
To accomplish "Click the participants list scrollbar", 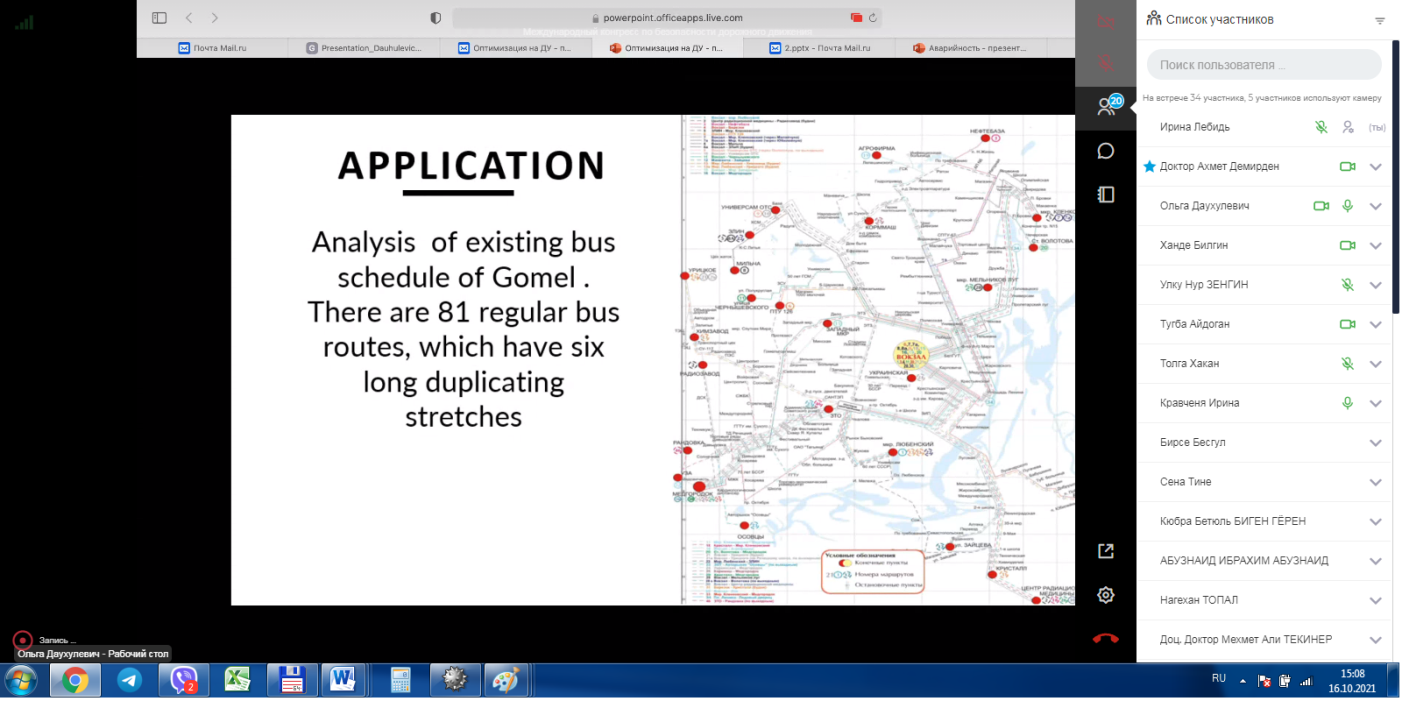I will pos(1395,177).
